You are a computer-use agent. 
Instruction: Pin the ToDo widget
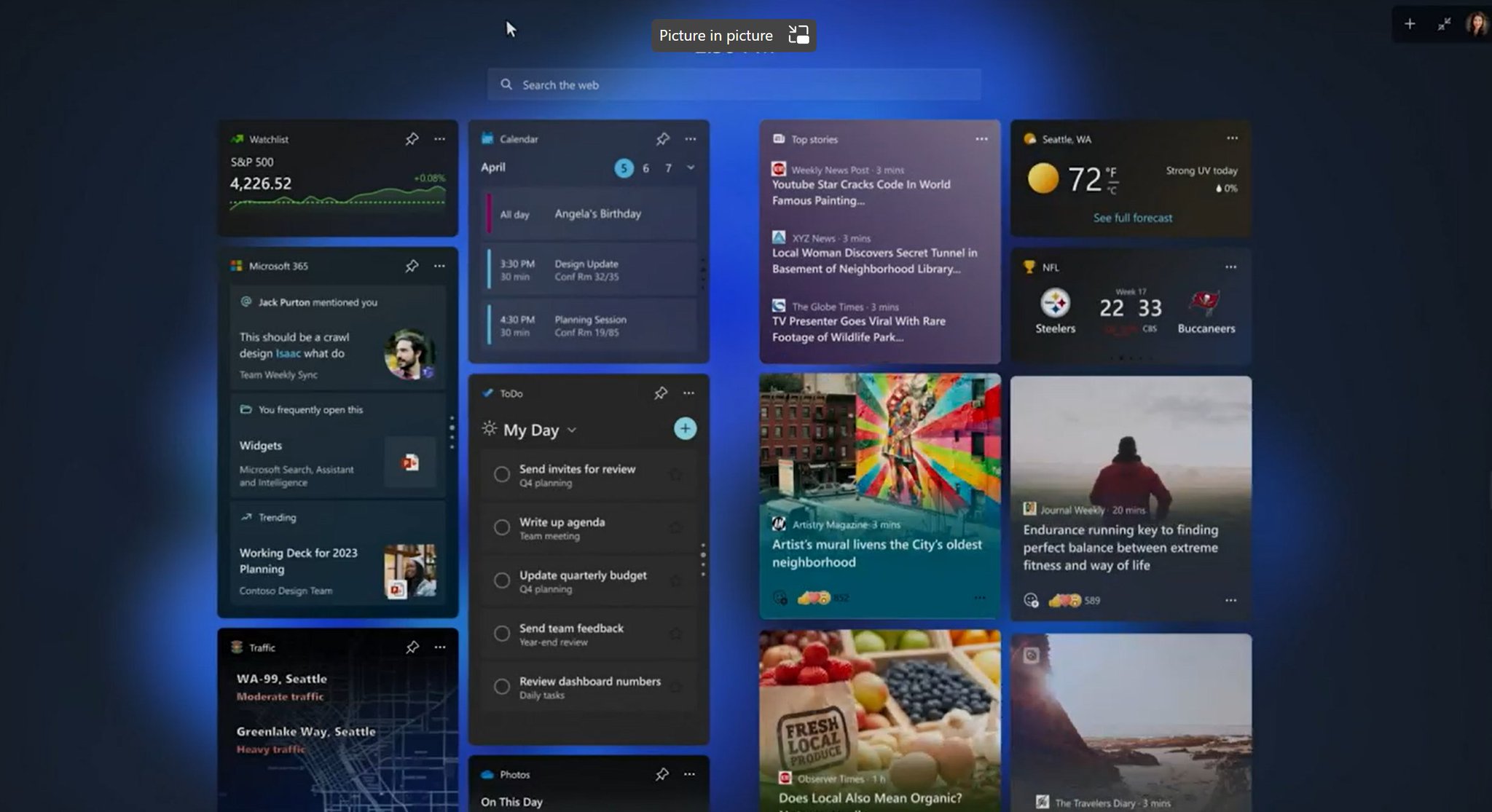661,393
